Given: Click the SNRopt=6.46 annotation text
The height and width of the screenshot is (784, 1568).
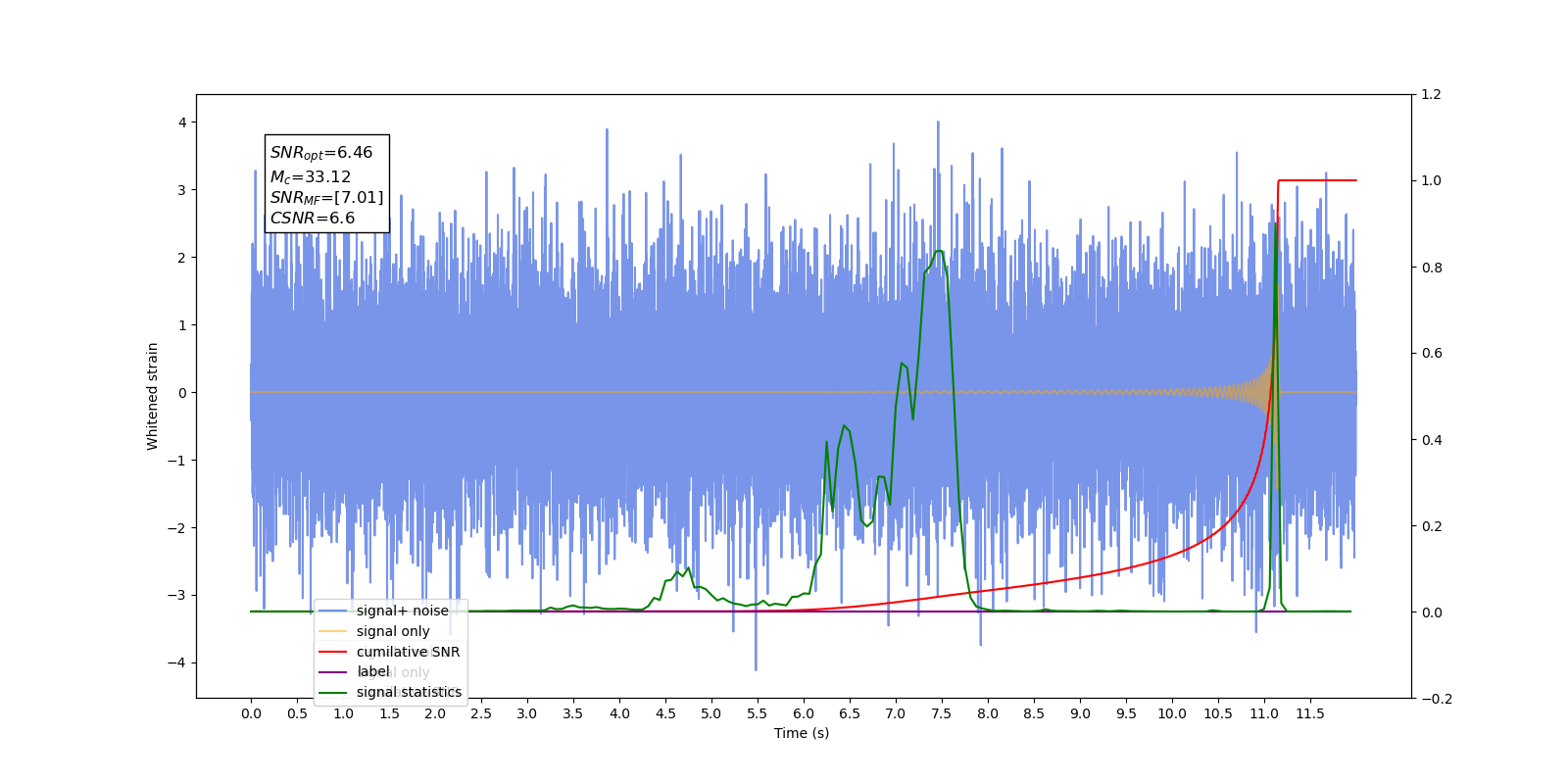Looking at the screenshot, I should [x=321, y=153].
